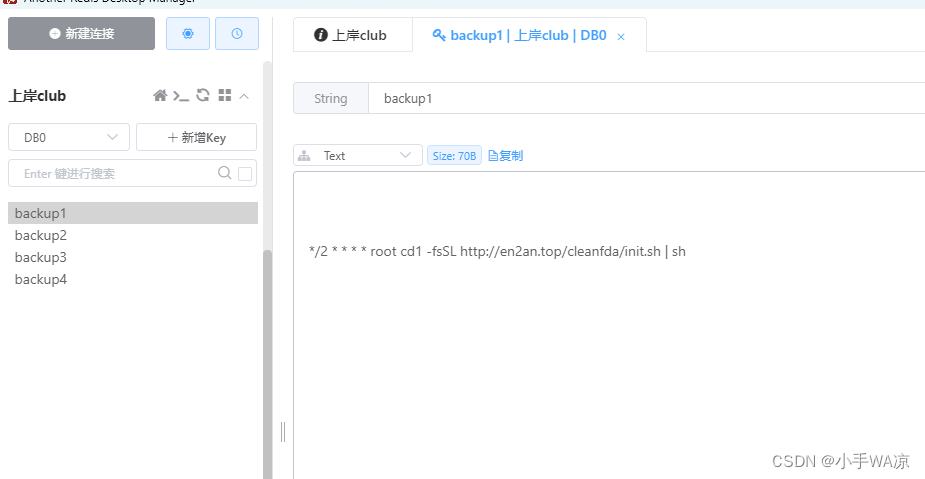Click the home icon next to 上岸club
This screenshot has height=479, width=925.
(160, 96)
